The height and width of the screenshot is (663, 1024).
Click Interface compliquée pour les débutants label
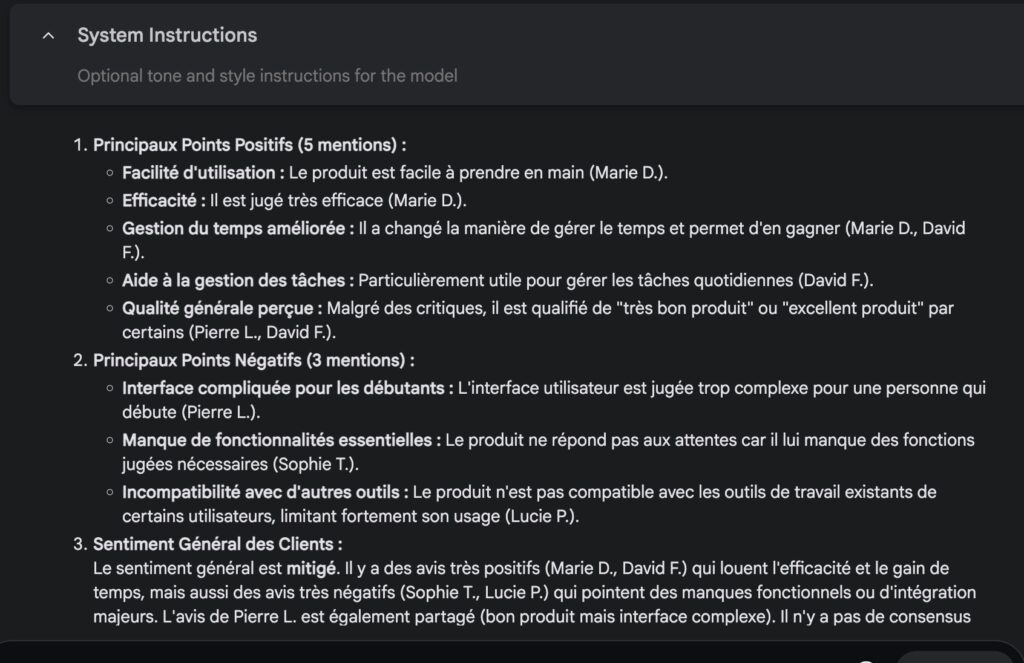(287, 388)
